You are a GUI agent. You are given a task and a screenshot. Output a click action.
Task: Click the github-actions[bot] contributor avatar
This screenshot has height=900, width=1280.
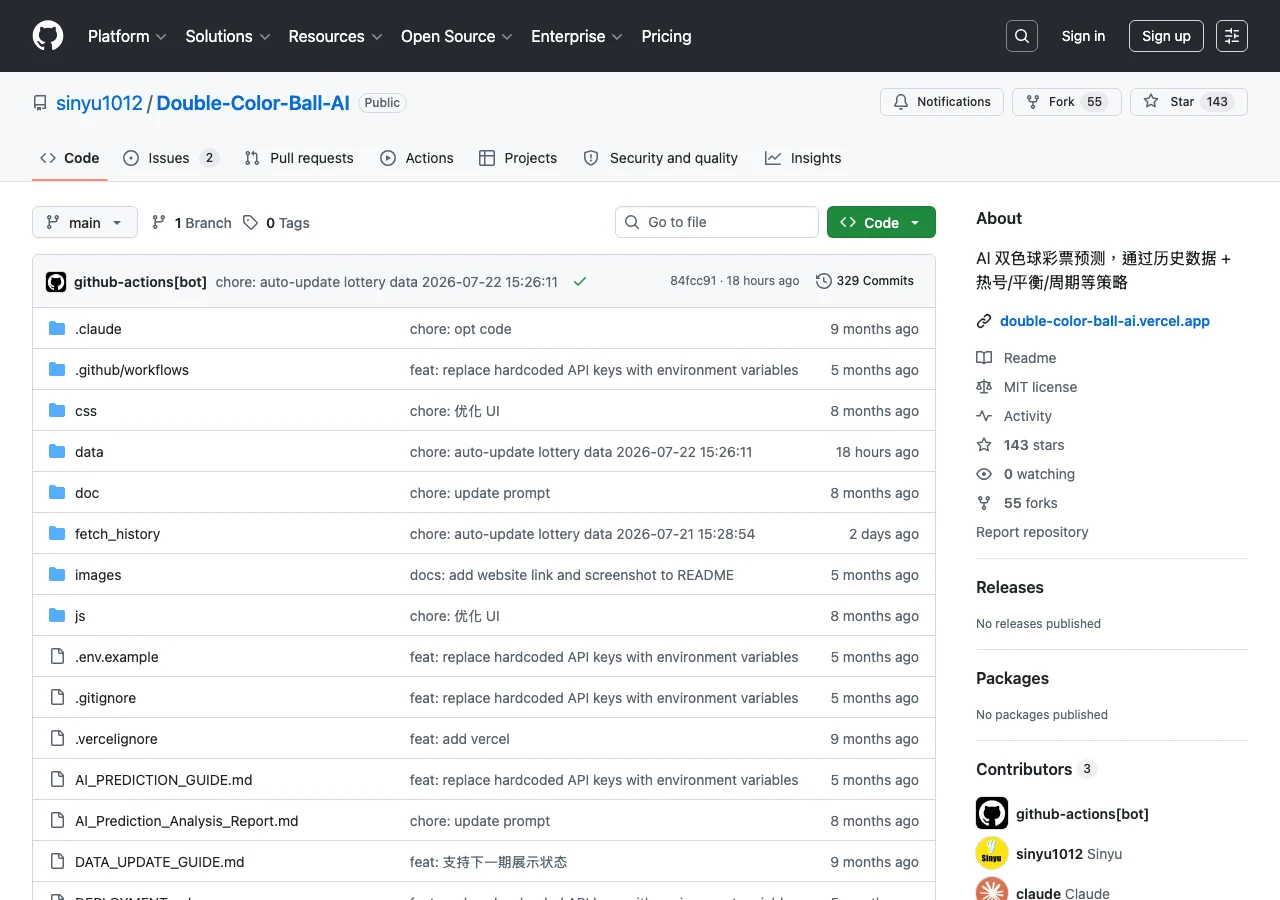coord(992,813)
